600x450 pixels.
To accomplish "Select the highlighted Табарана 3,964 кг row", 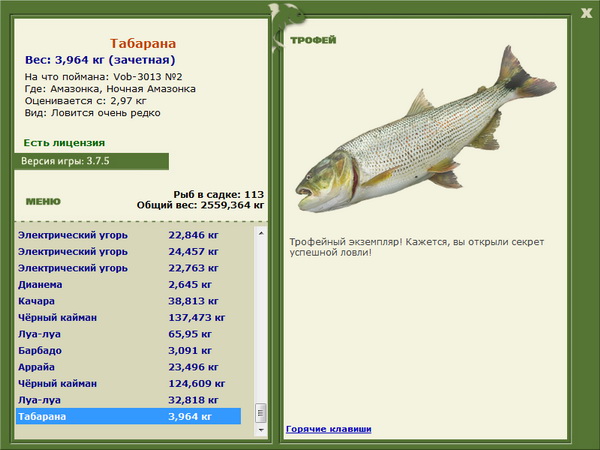I will point(129,416).
